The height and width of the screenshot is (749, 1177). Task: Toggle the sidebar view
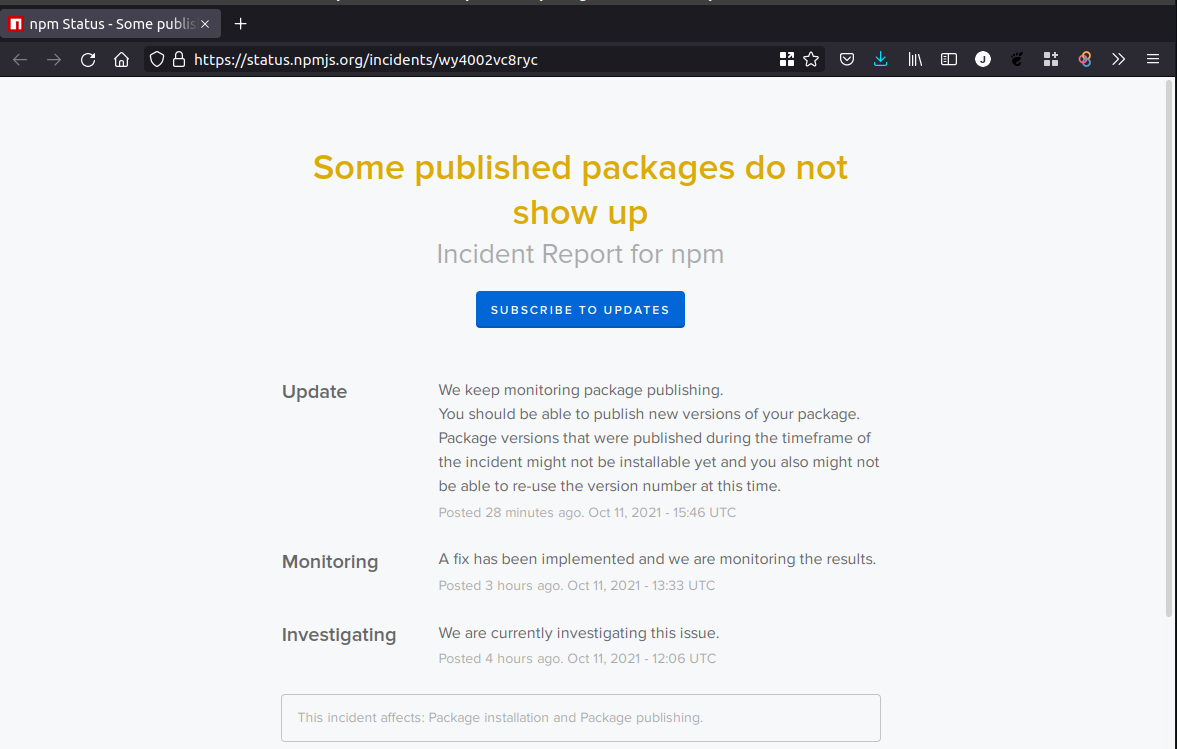coord(949,60)
